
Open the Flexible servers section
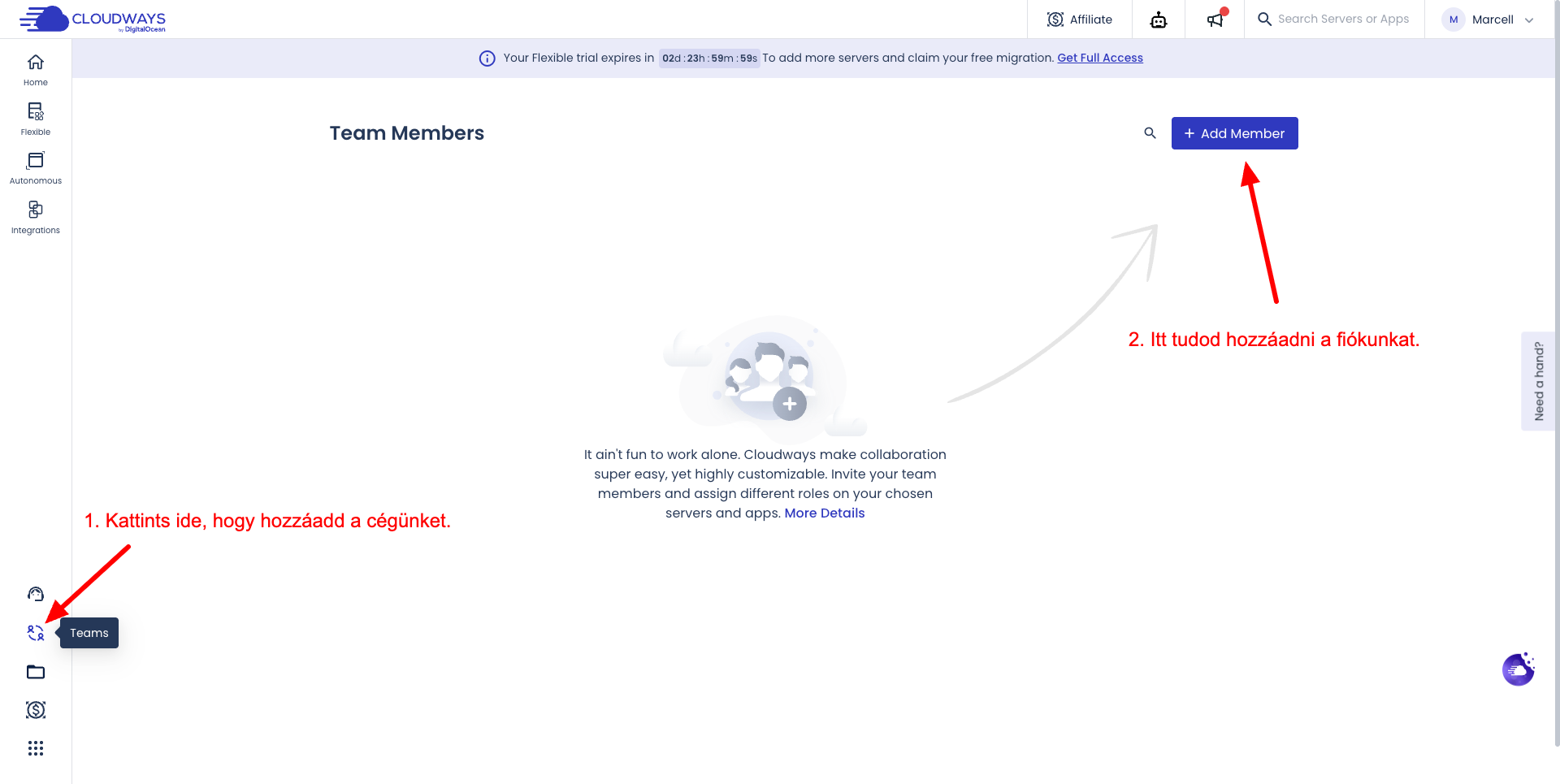coord(36,119)
